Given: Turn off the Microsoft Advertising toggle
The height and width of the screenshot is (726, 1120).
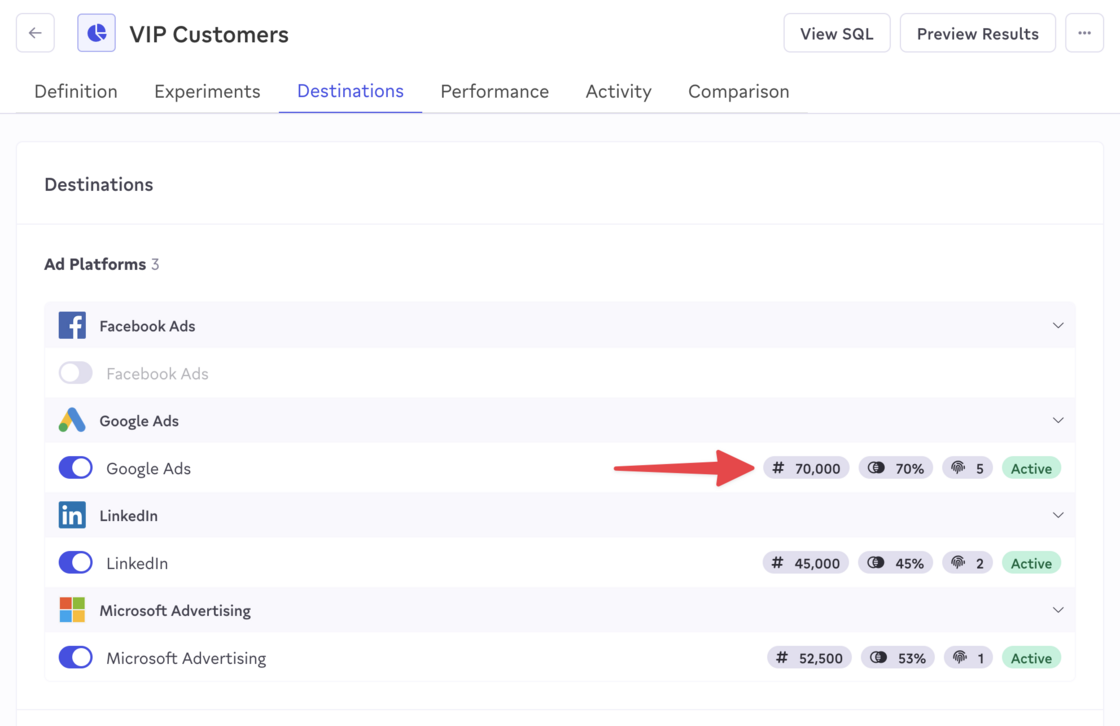Looking at the screenshot, I should click(76, 658).
